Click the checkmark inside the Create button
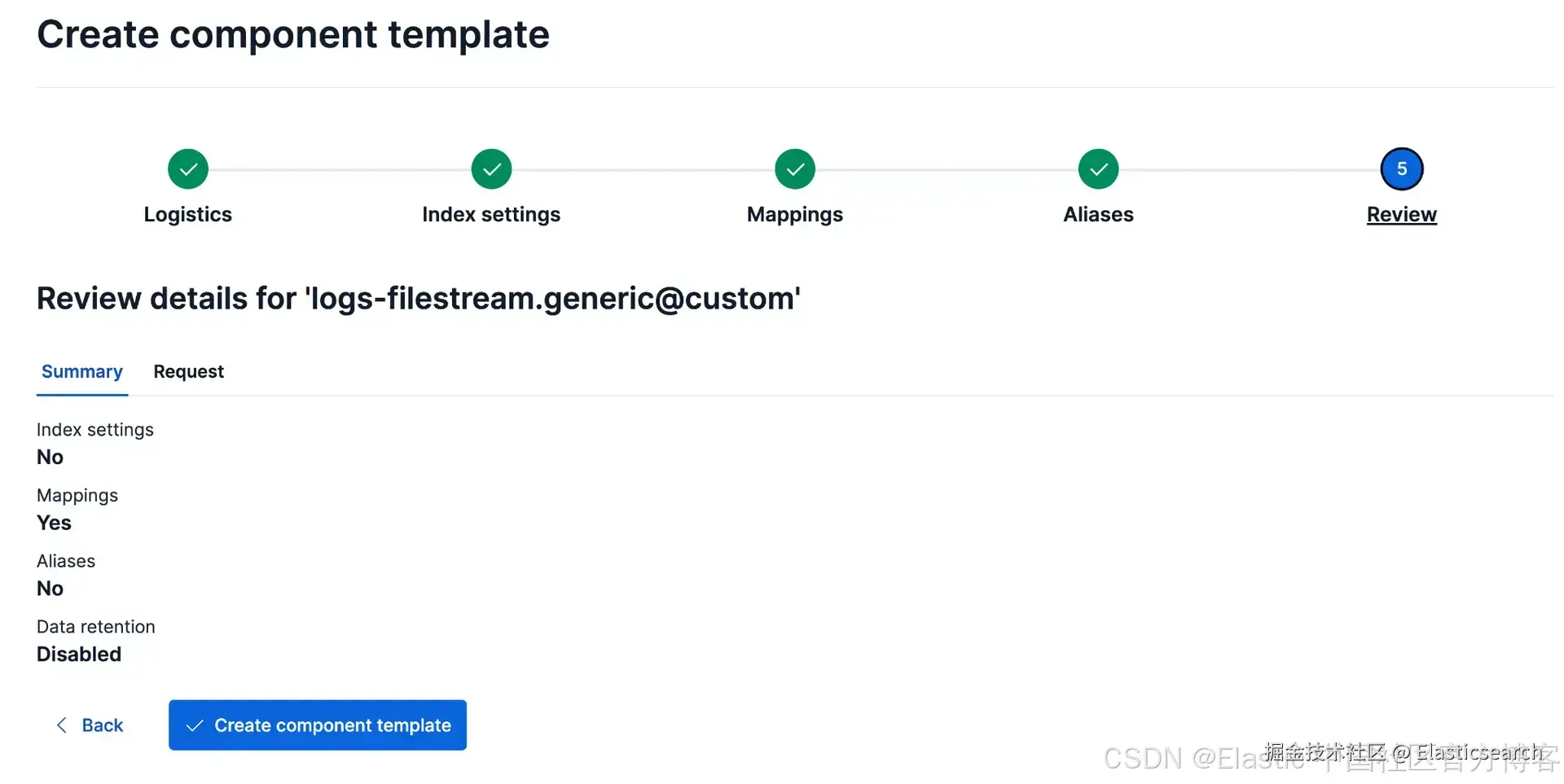 click(x=195, y=725)
